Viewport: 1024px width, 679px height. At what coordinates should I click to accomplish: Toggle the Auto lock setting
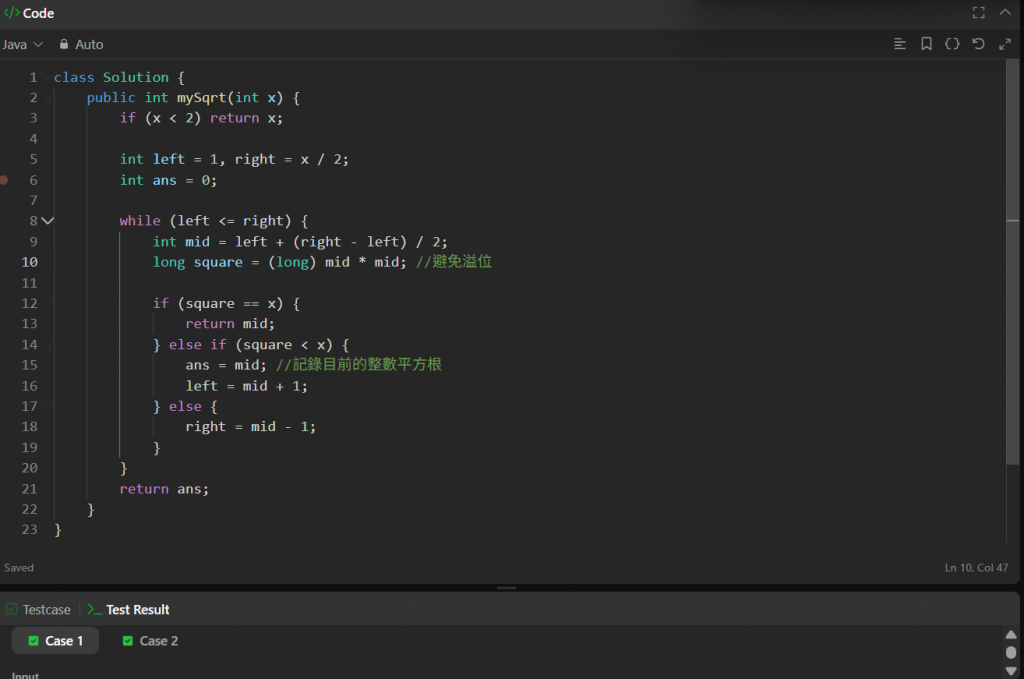82,44
